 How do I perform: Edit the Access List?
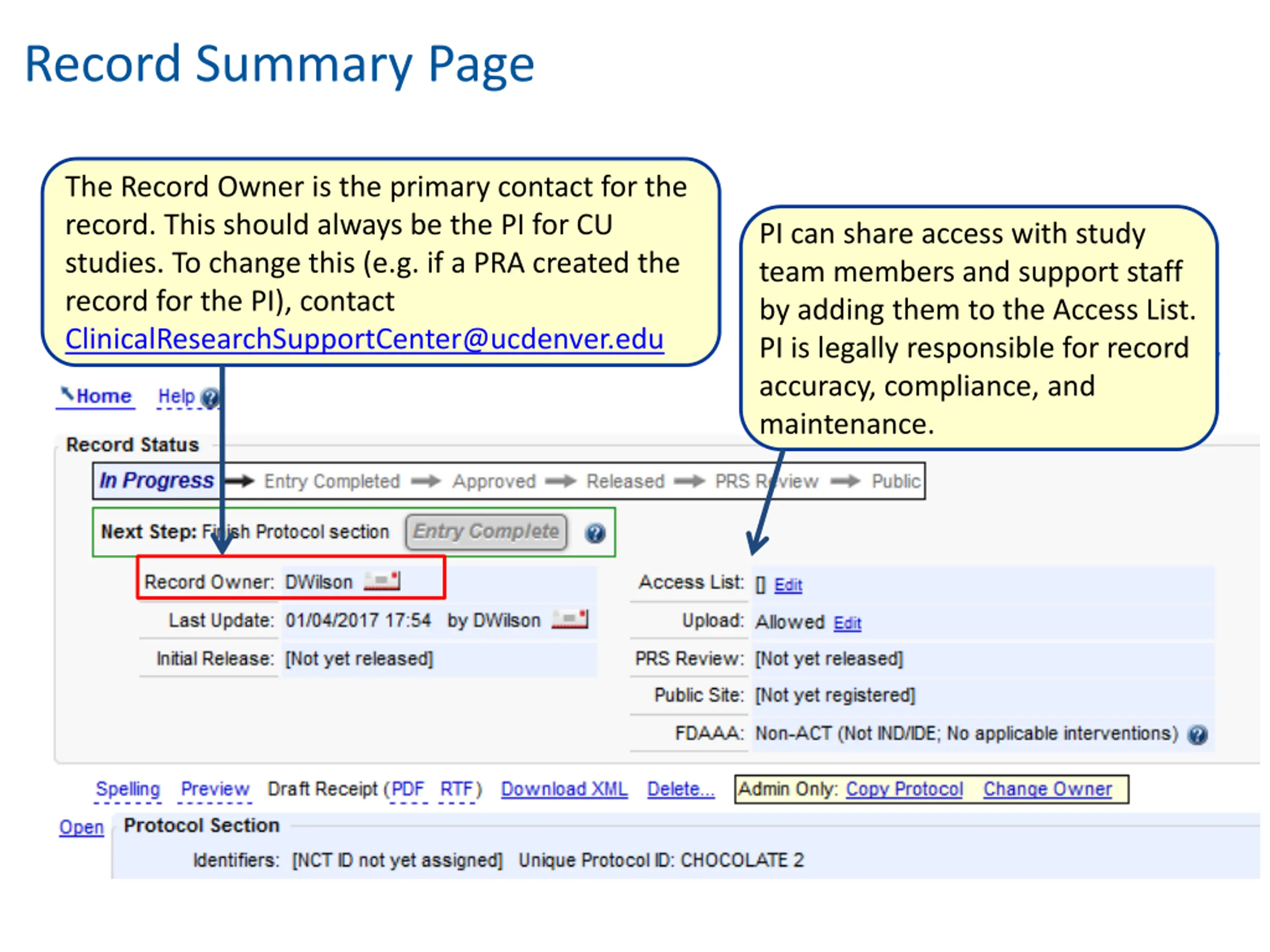pos(788,585)
